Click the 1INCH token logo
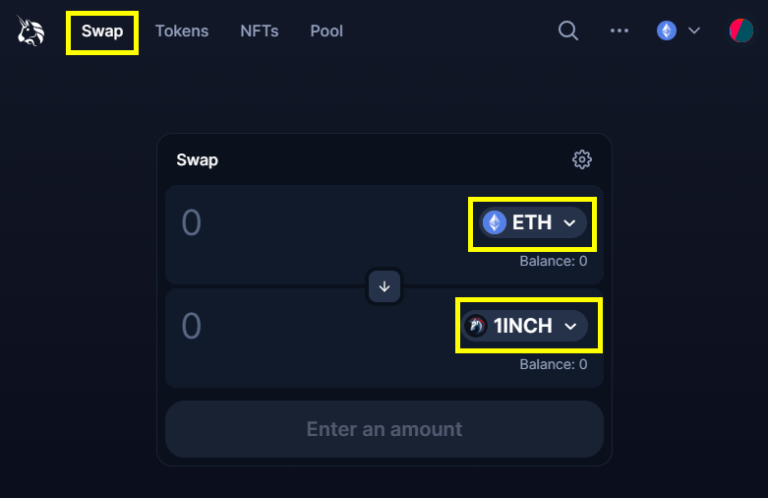 [x=476, y=326]
